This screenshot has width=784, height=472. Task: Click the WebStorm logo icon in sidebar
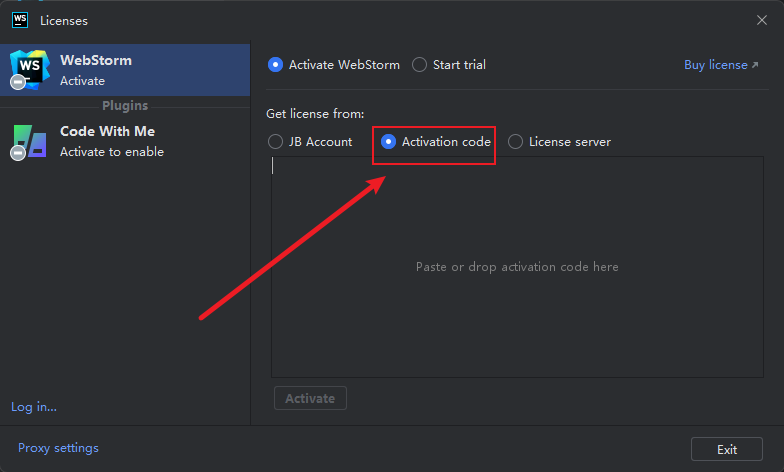[x=30, y=70]
